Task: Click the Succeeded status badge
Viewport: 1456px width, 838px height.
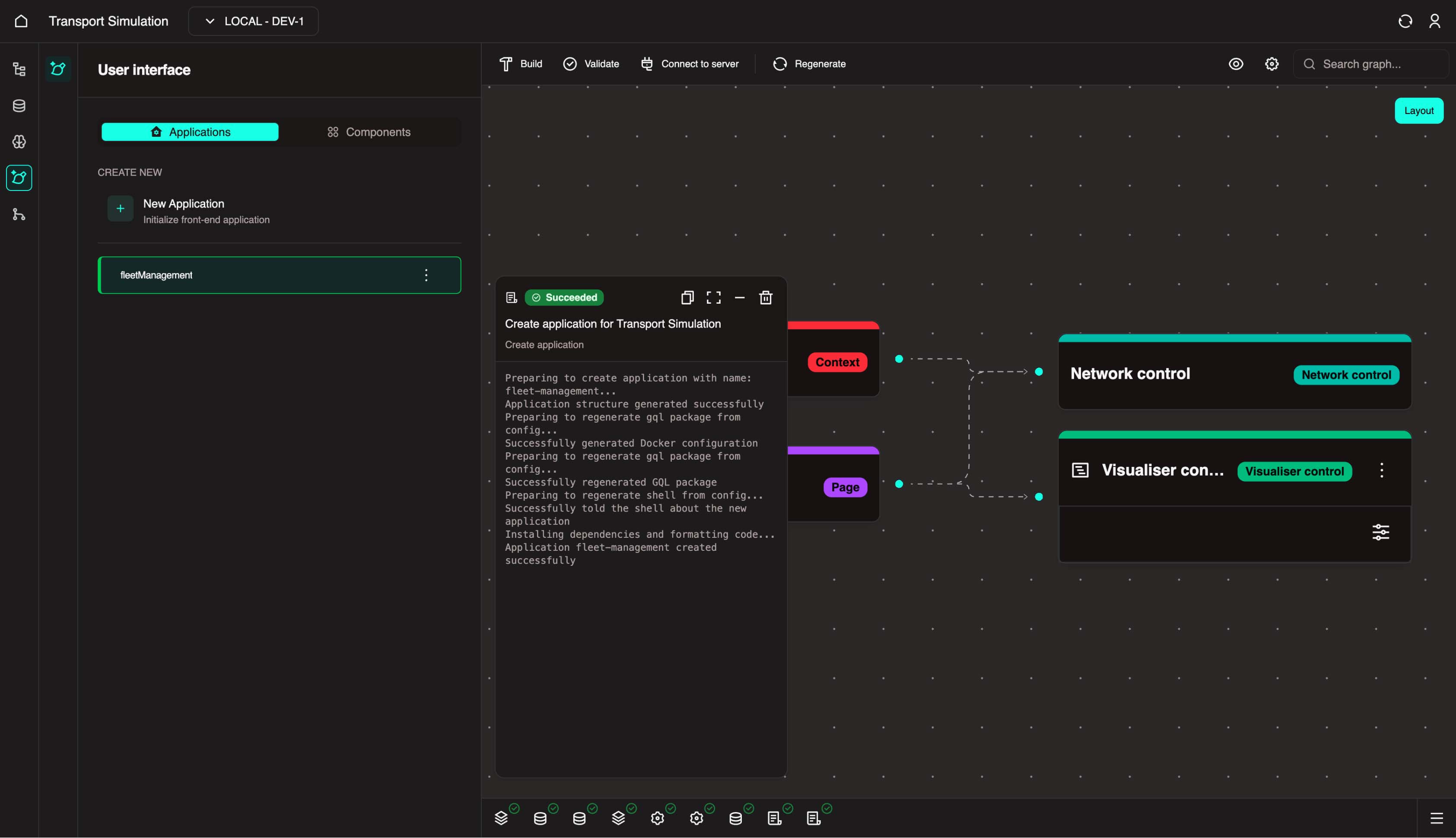Action: click(564, 298)
